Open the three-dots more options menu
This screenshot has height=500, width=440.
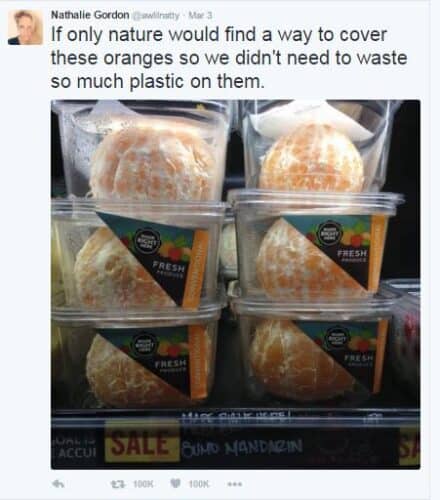click(235, 484)
